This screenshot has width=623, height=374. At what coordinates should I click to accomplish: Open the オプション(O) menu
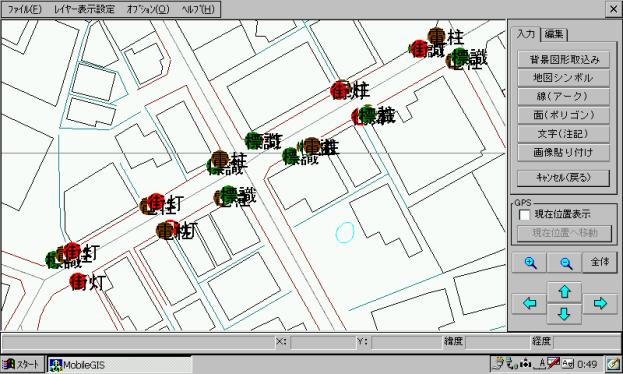point(148,10)
